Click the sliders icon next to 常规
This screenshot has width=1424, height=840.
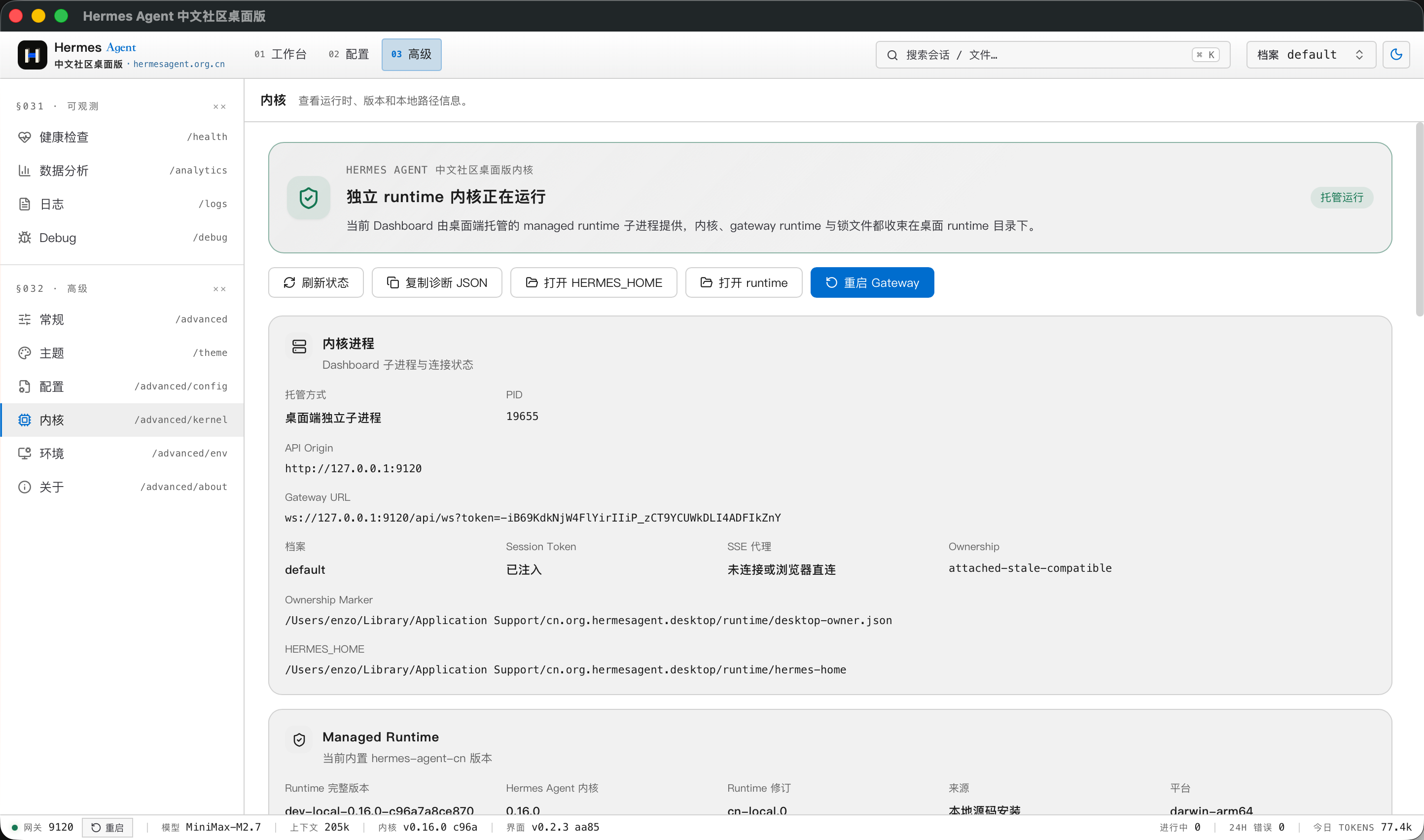tap(24, 319)
